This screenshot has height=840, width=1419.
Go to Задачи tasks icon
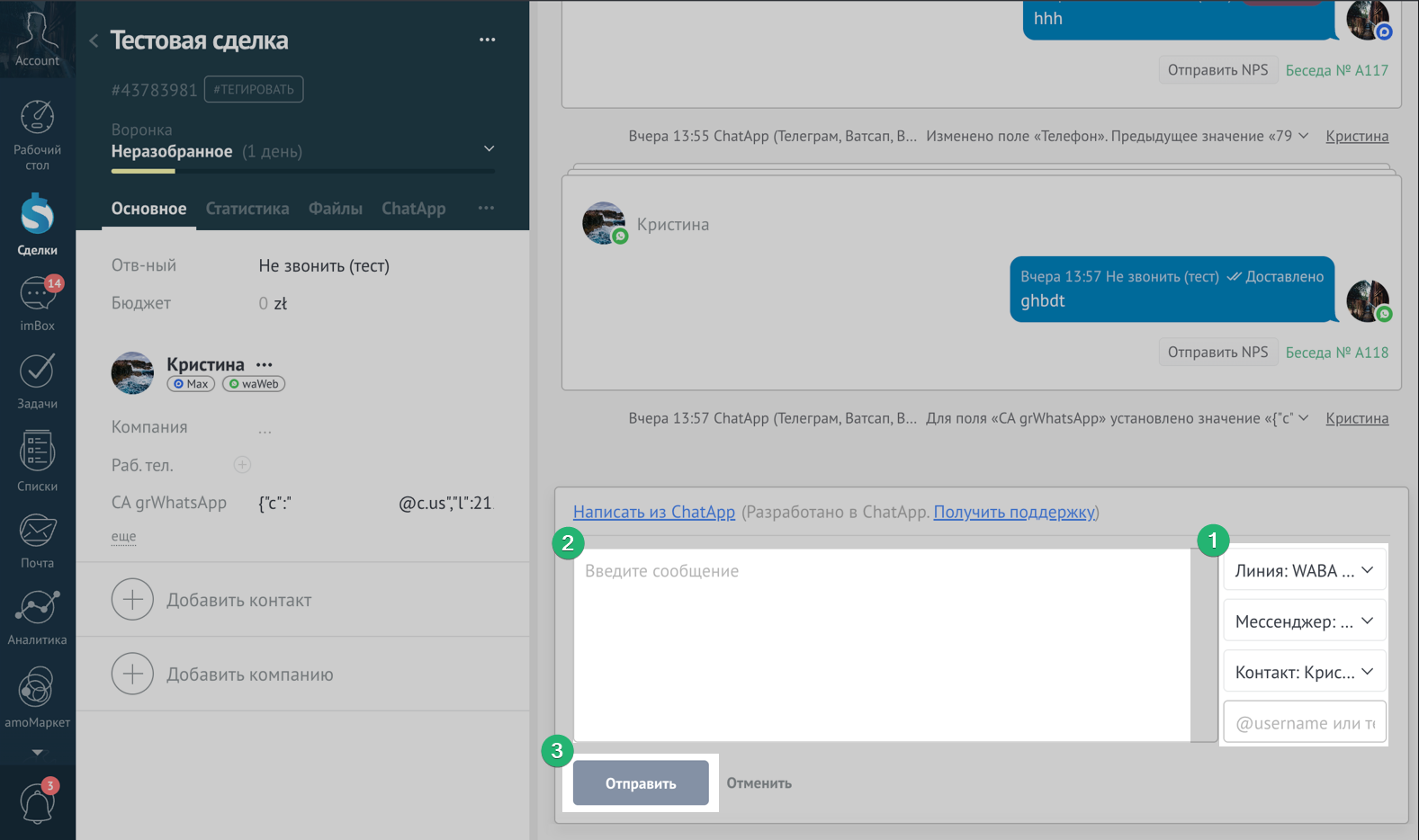click(37, 371)
